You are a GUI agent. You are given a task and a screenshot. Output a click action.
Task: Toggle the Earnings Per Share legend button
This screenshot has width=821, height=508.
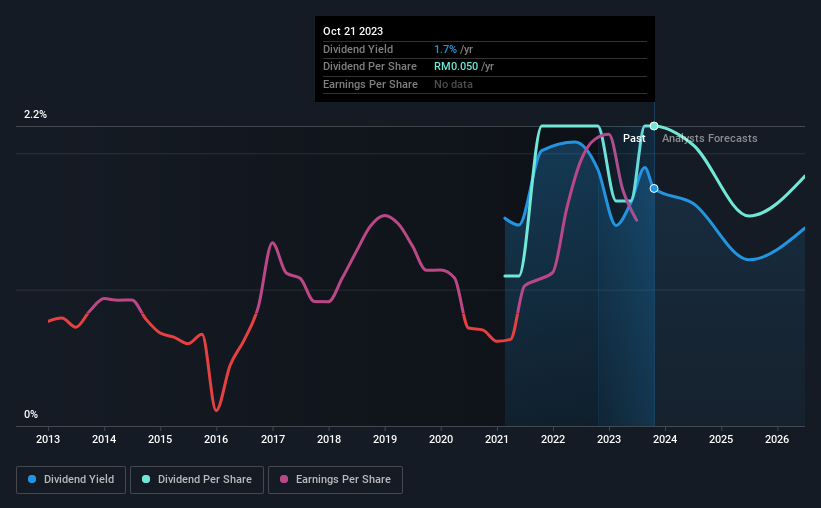coord(335,480)
